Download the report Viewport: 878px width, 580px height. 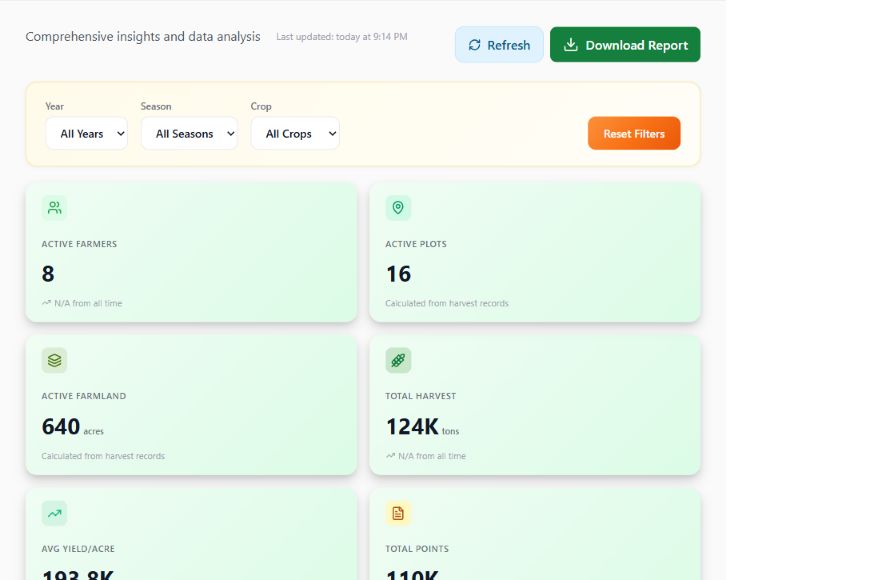(625, 45)
